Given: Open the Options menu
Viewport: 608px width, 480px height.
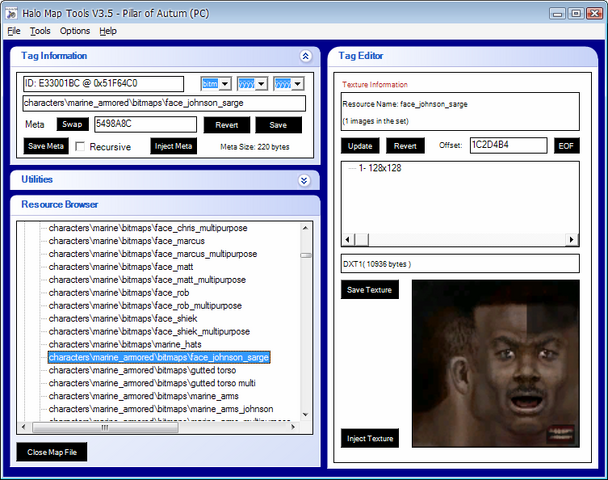Looking at the screenshot, I should [x=75, y=31].
